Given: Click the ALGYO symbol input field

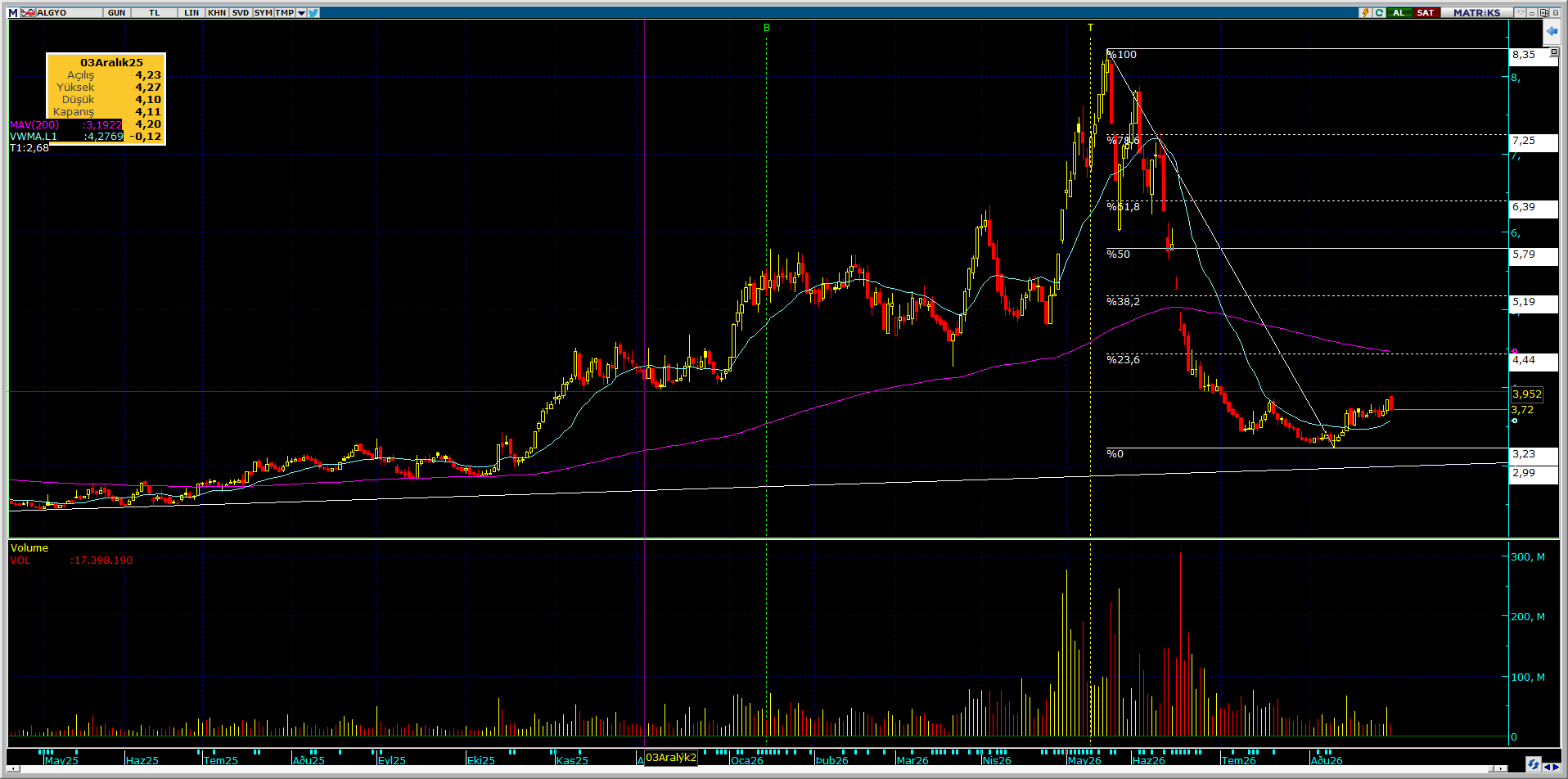Looking at the screenshot, I should [69, 13].
